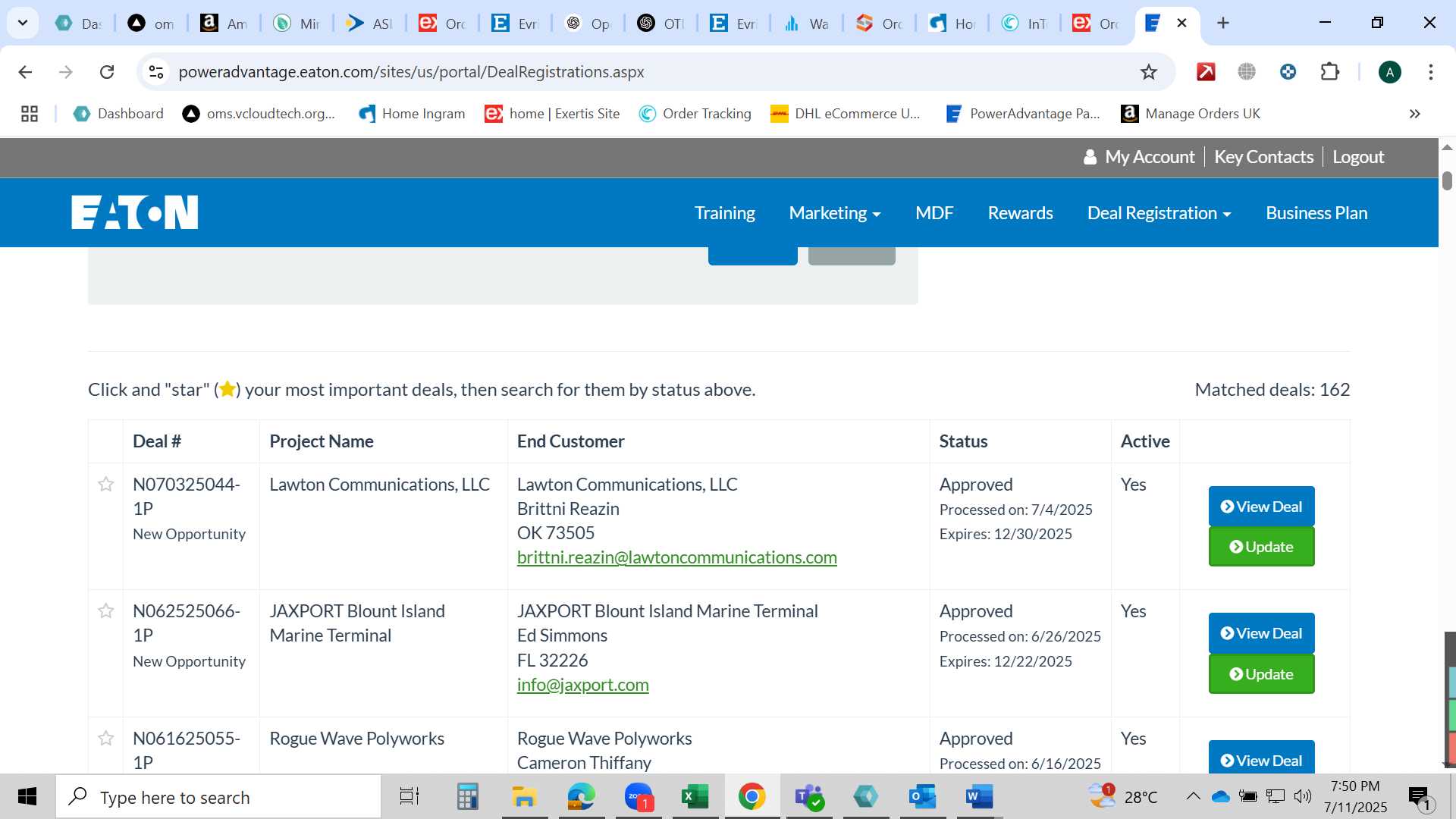Show hidden bookmarks chevron
Viewport: 1456px width, 819px height.
tap(1414, 114)
